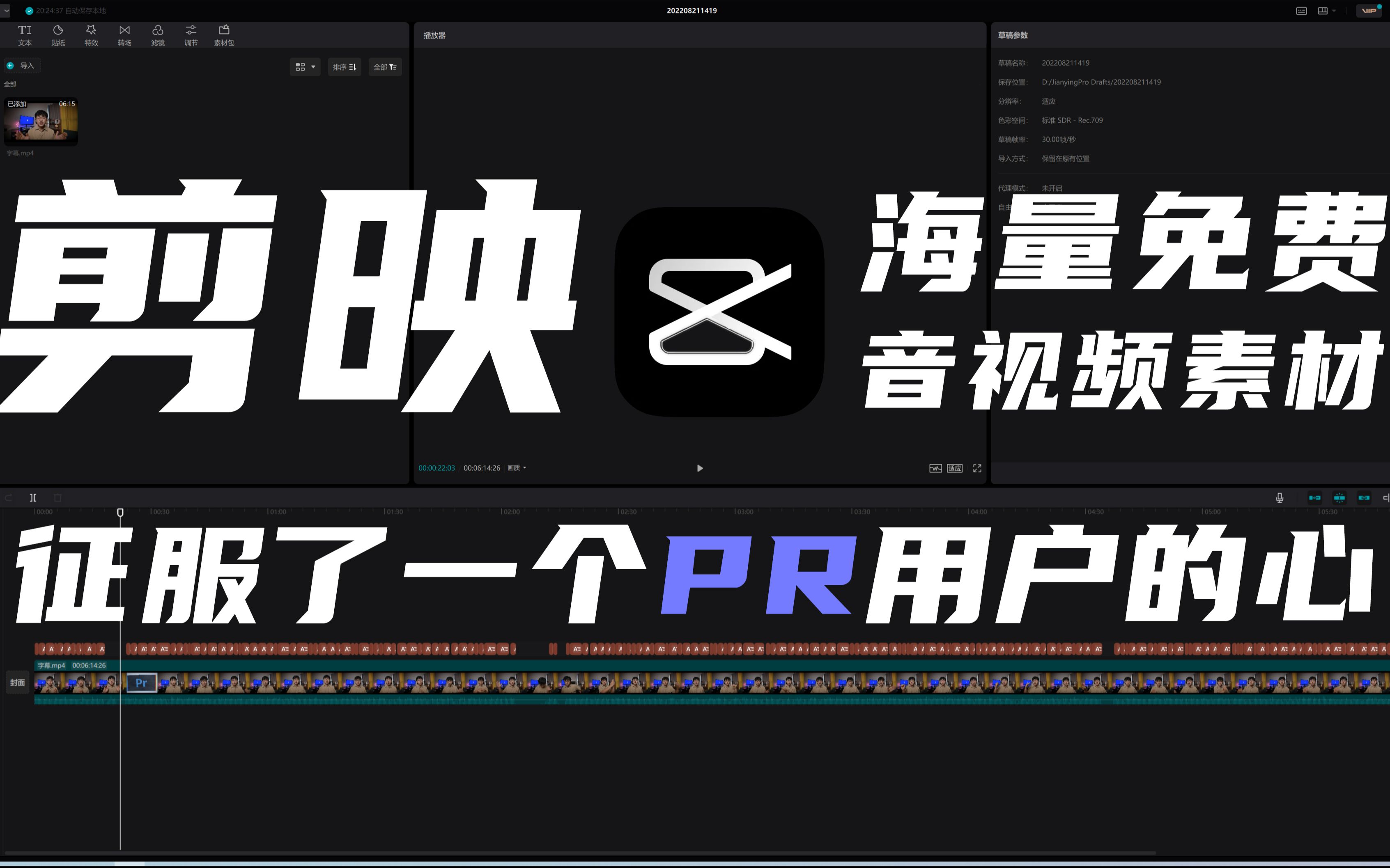1390x868 pixels.
Task: Open the 排序 sort menu
Action: click(x=344, y=67)
